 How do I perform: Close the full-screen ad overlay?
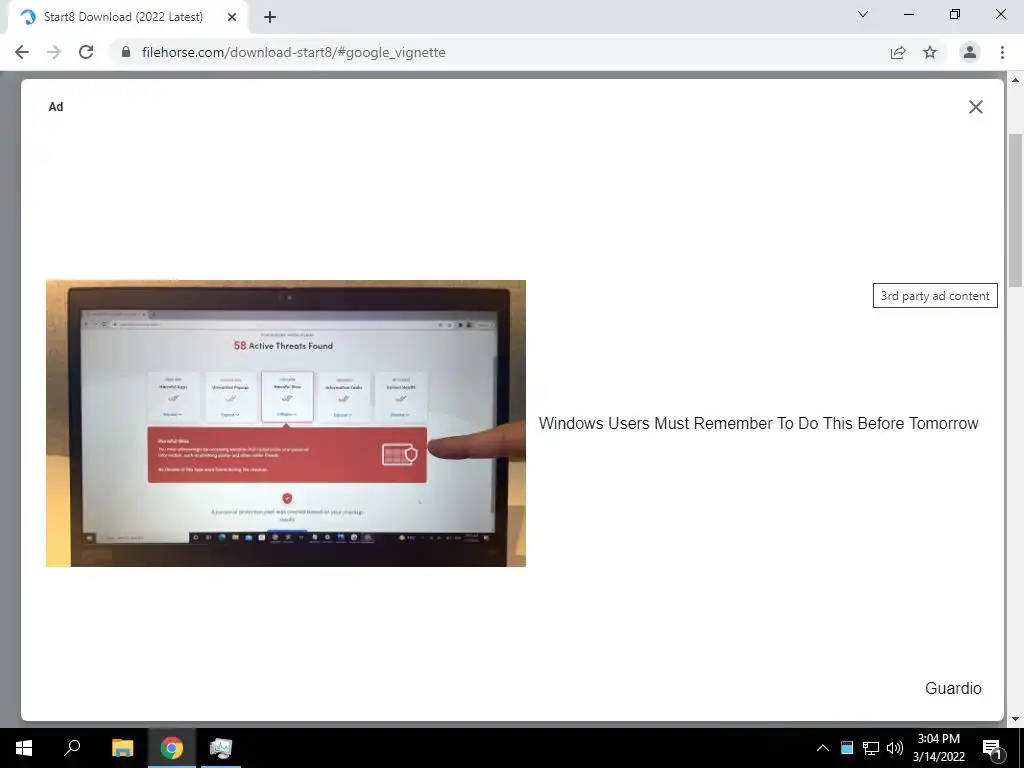(976, 107)
